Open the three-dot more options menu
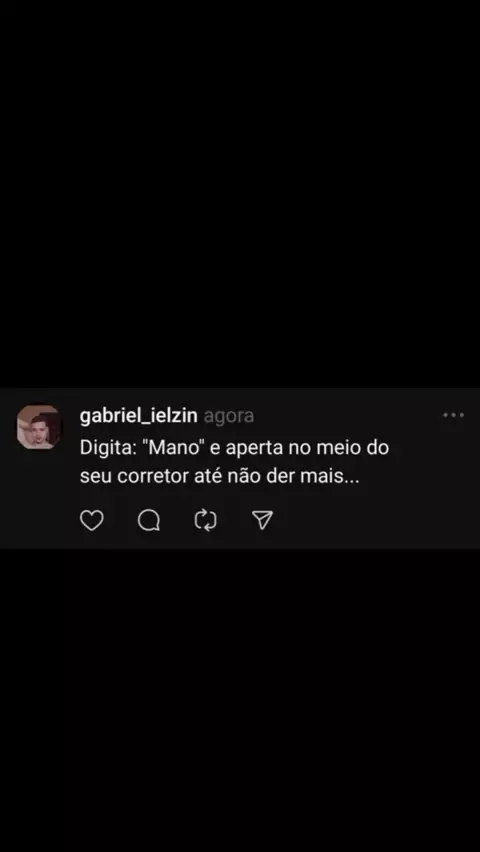This screenshot has width=480, height=852. coord(453,415)
